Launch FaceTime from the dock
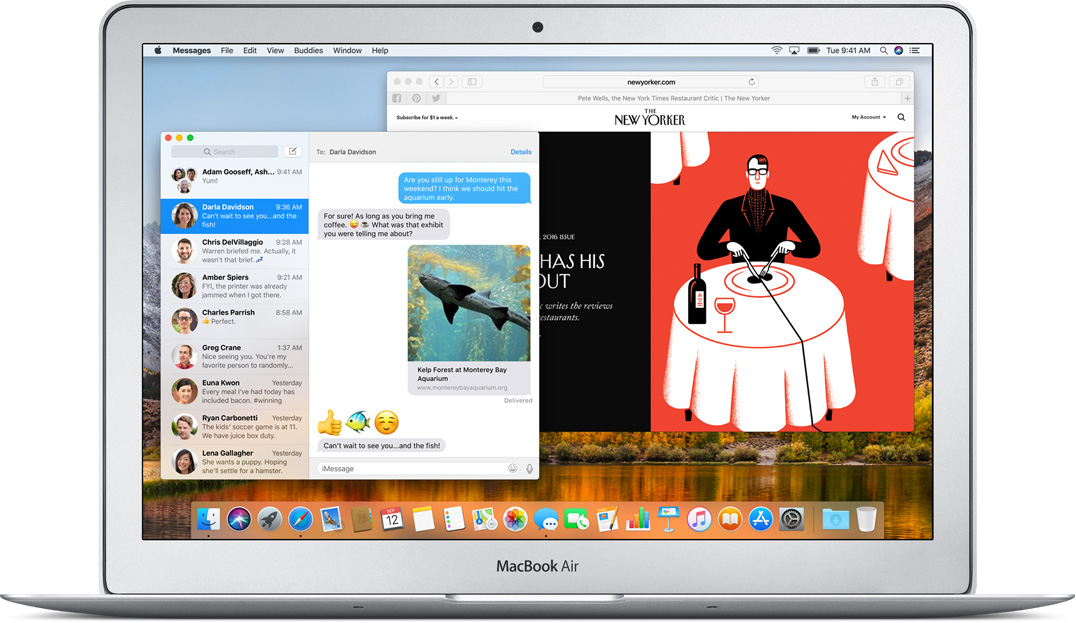This screenshot has height=623, width=1076. point(576,518)
